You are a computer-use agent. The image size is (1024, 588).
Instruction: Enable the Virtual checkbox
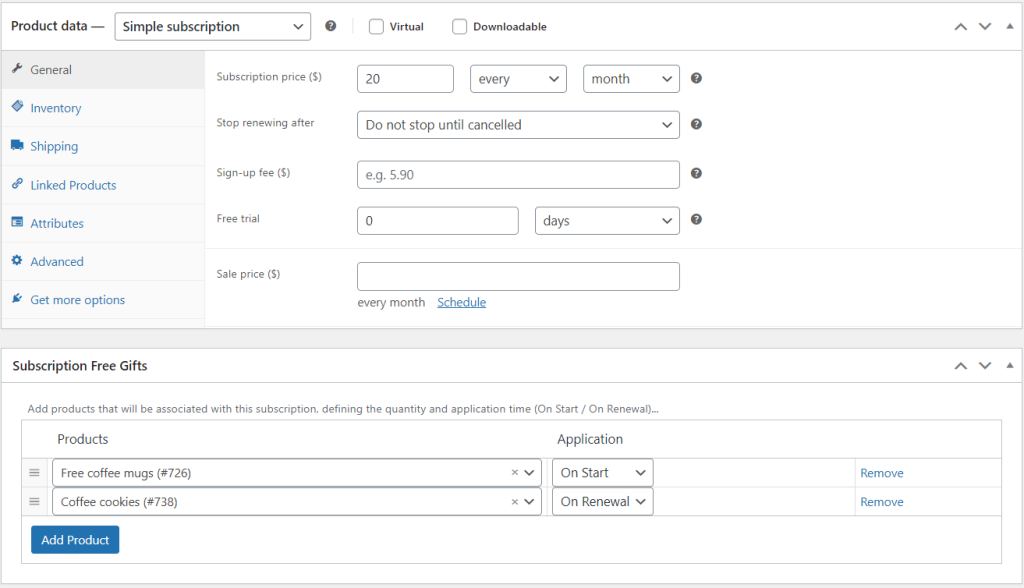(x=375, y=26)
